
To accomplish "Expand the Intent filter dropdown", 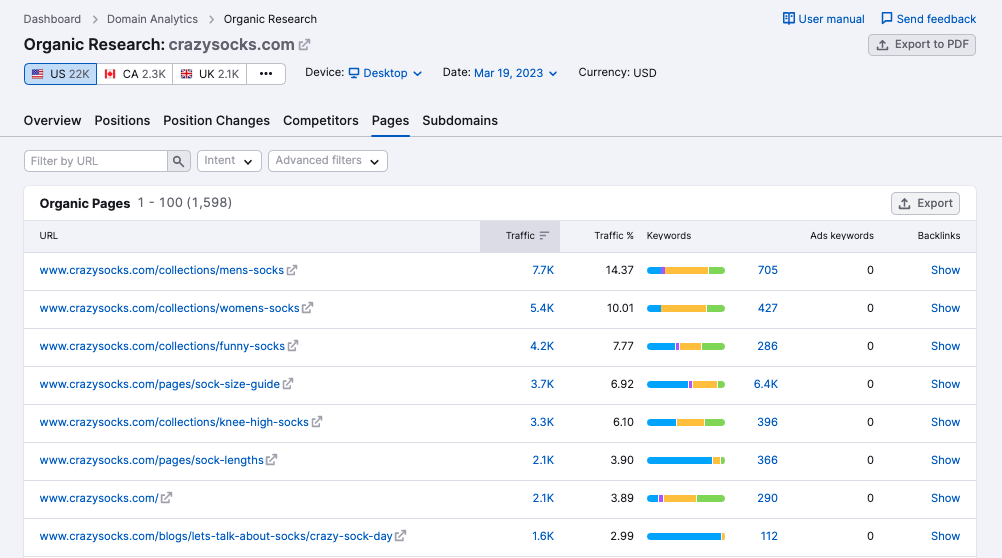I will click(x=229, y=161).
